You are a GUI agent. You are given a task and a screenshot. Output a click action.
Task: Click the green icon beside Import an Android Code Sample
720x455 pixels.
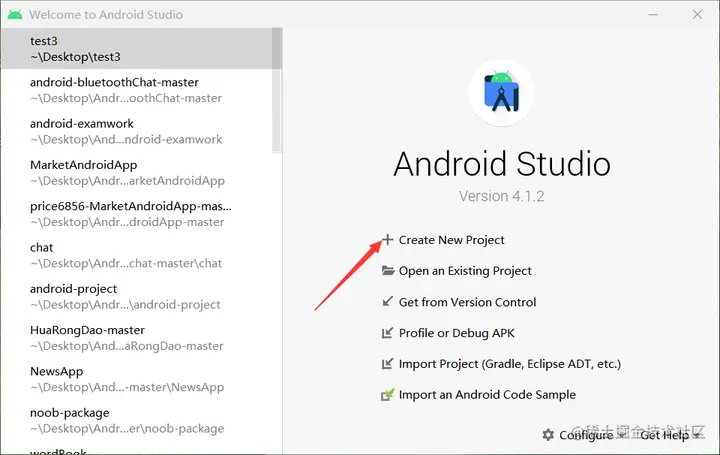[x=388, y=394]
